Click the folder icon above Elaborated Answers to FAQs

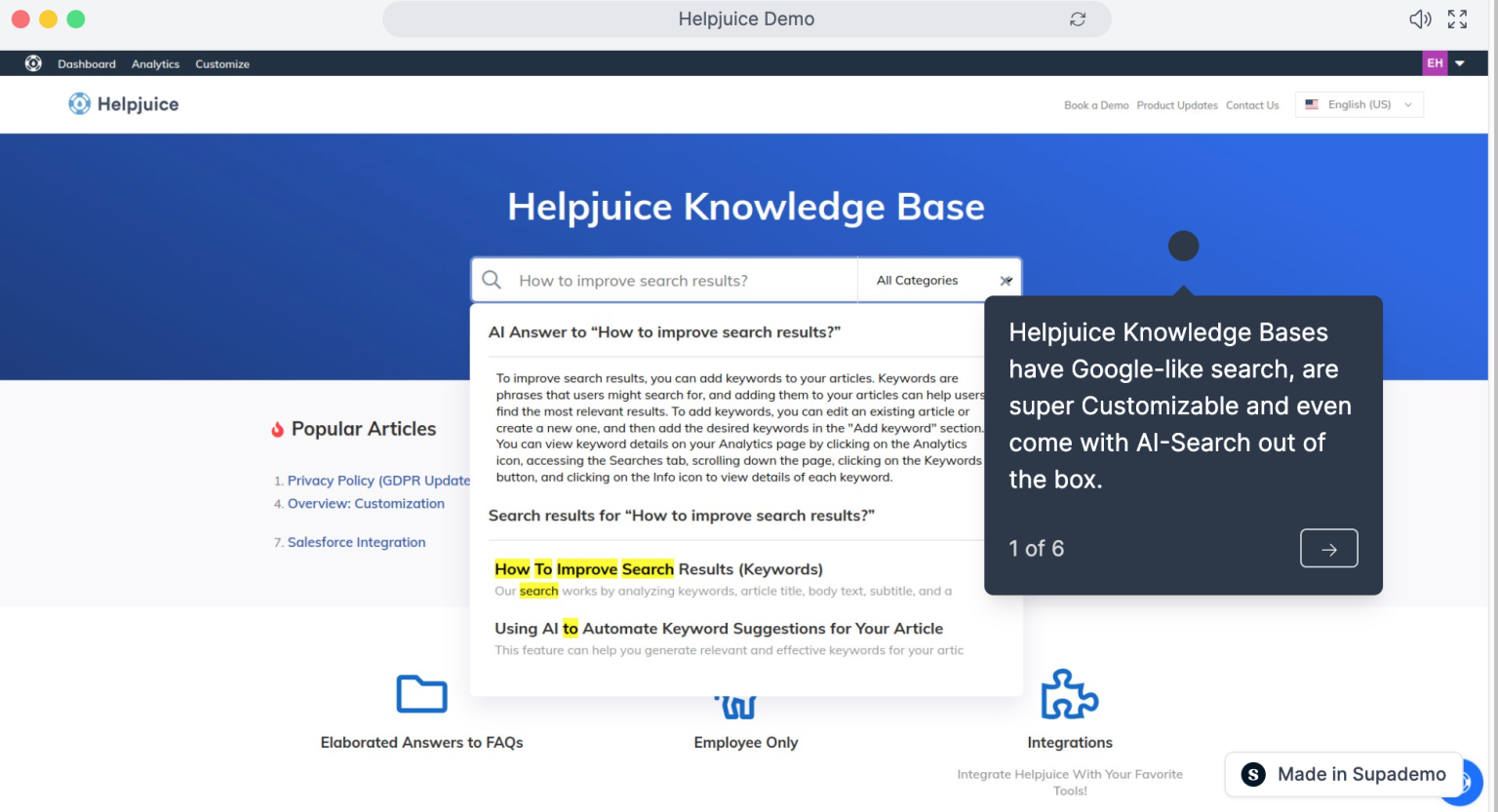[x=421, y=693]
